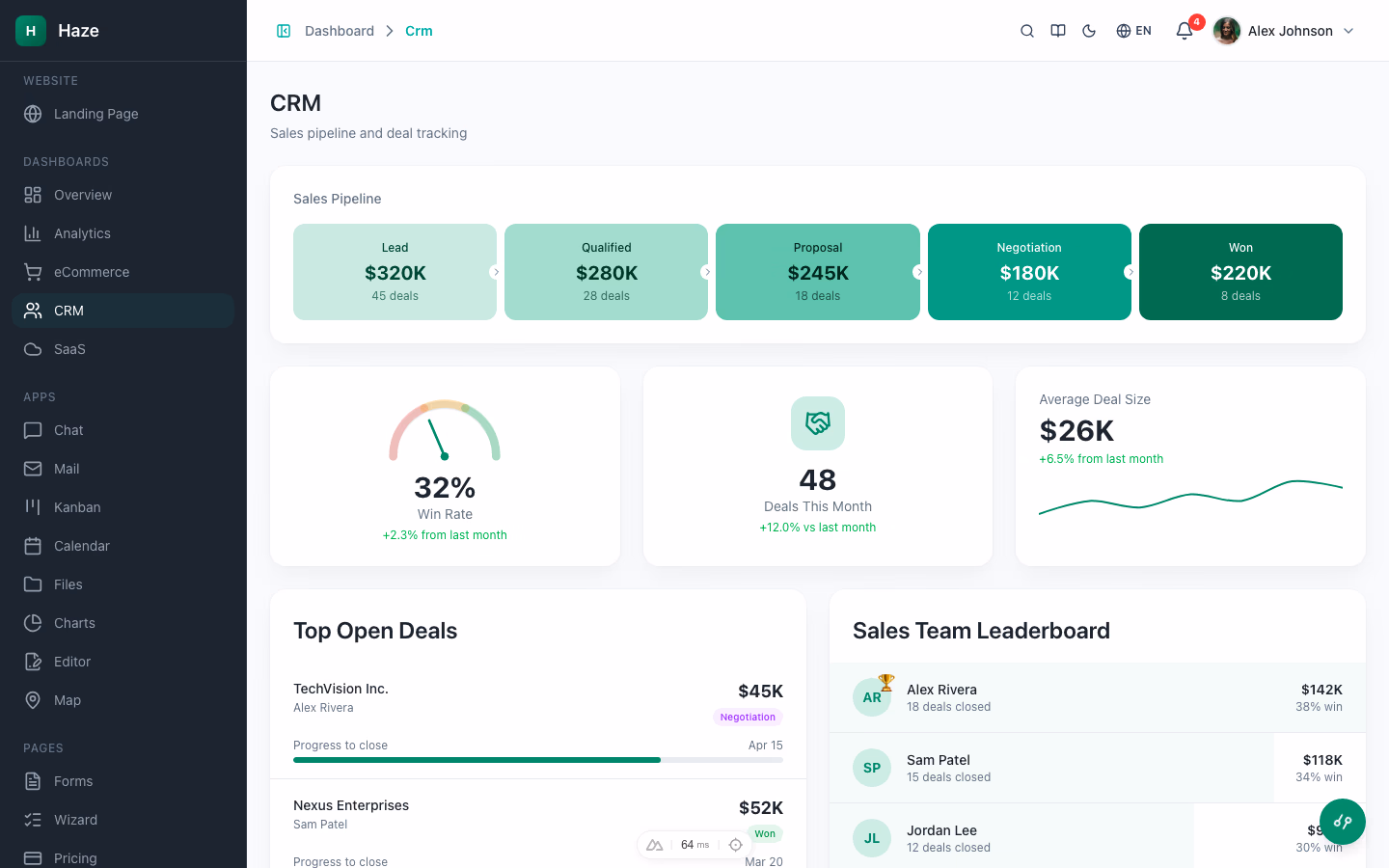Toggle the performance overlay eye target icon

(736, 844)
